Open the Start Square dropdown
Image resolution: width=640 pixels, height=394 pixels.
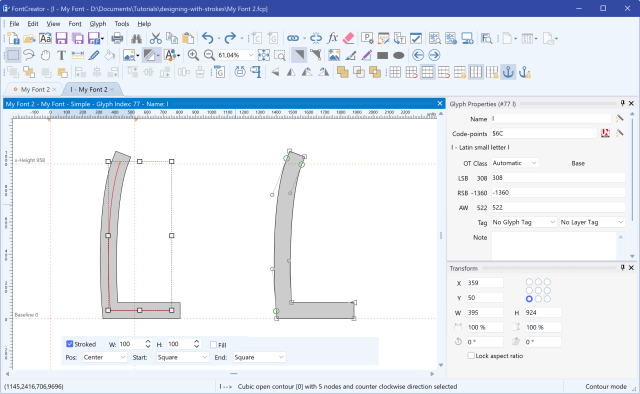[x=182, y=357]
